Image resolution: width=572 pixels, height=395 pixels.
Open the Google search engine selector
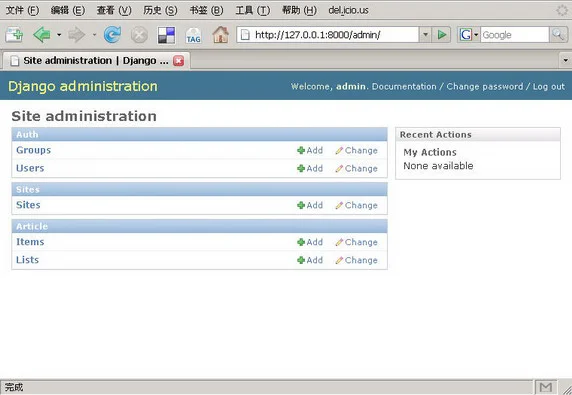[469, 35]
